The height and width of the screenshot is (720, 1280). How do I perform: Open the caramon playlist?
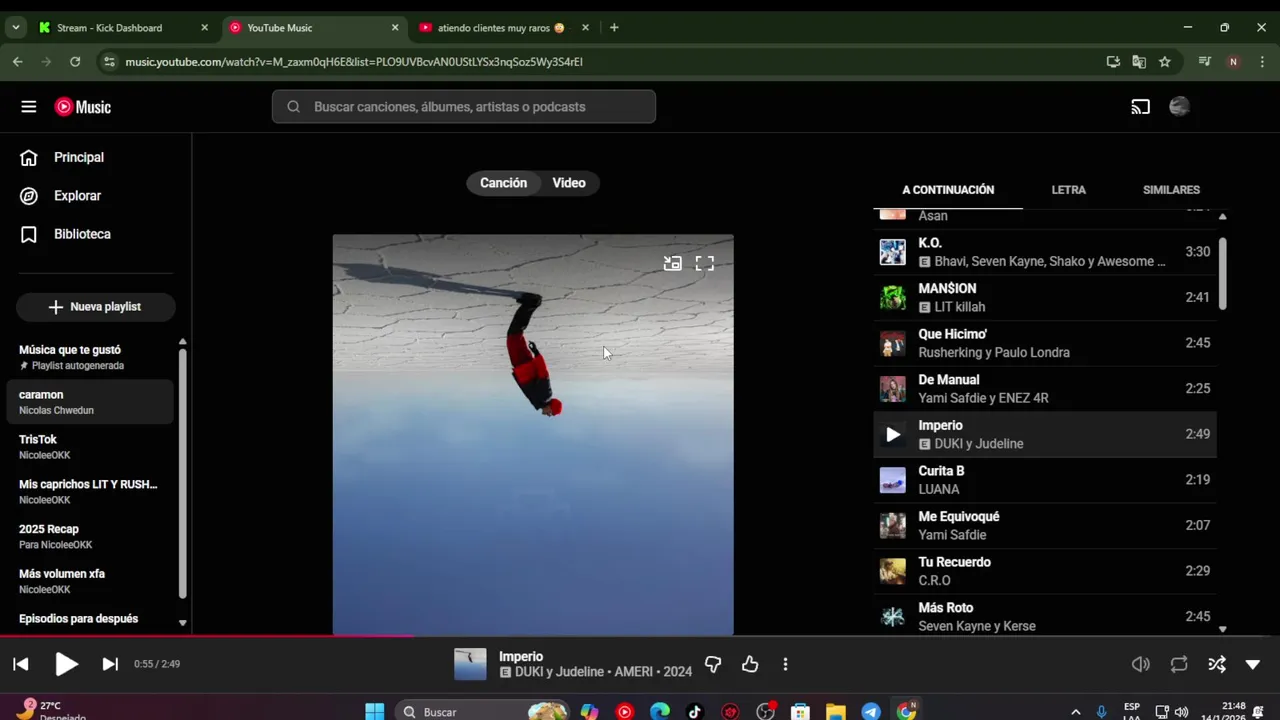coord(90,402)
